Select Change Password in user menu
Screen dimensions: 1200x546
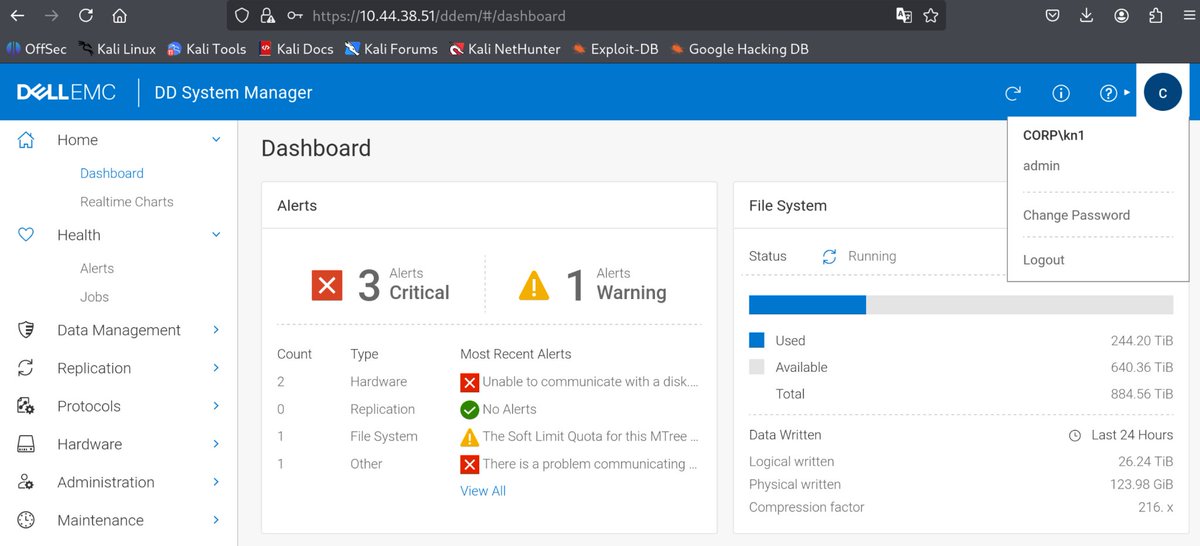tap(1076, 215)
